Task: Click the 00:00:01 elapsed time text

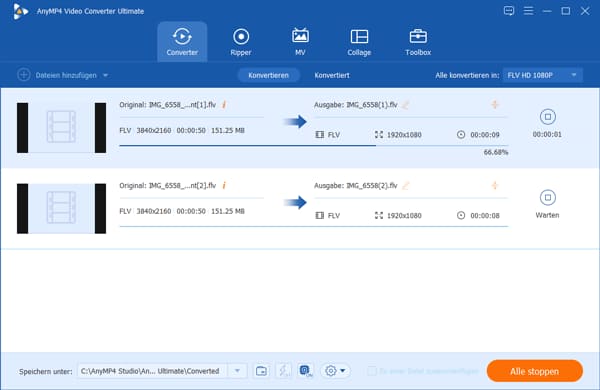Action: coord(547,134)
